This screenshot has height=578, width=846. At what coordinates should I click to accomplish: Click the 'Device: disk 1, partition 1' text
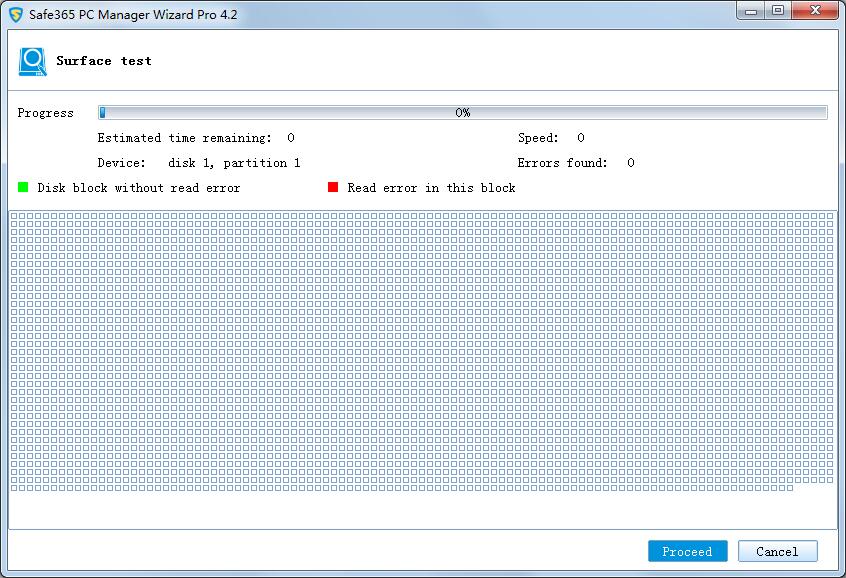[198, 163]
